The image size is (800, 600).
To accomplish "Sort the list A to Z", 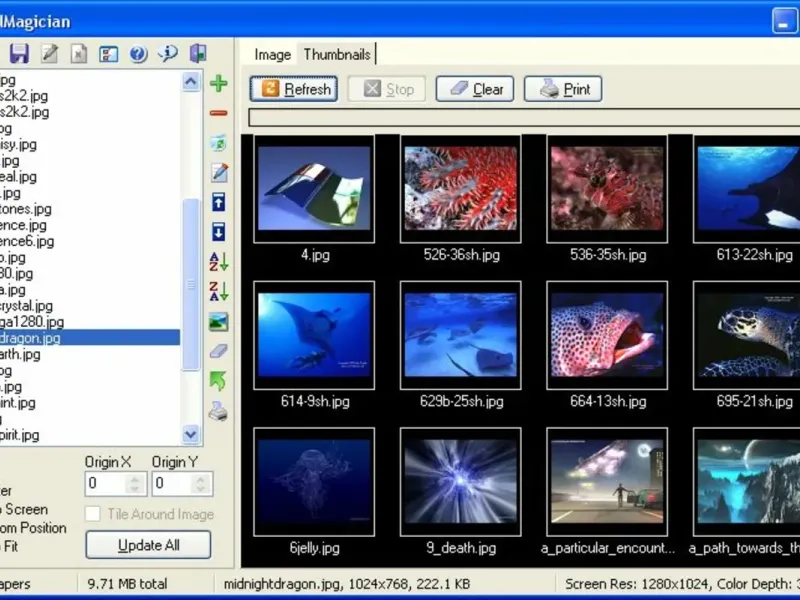I will pos(218,262).
